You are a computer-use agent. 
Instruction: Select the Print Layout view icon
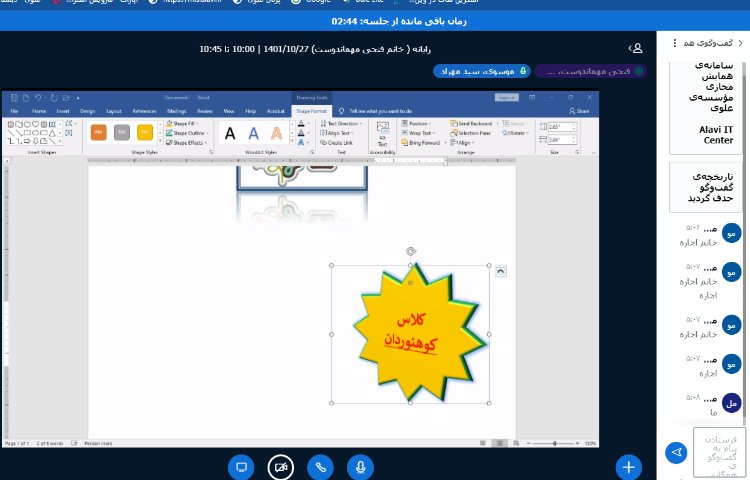point(499,443)
